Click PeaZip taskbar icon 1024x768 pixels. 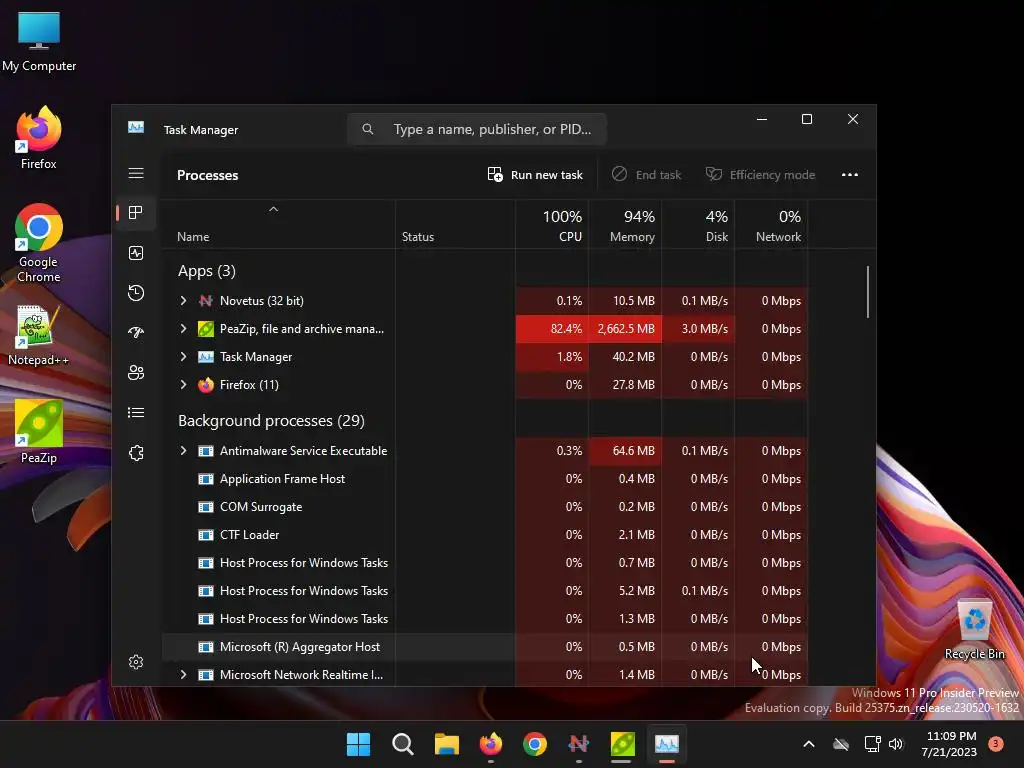[622, 744]
